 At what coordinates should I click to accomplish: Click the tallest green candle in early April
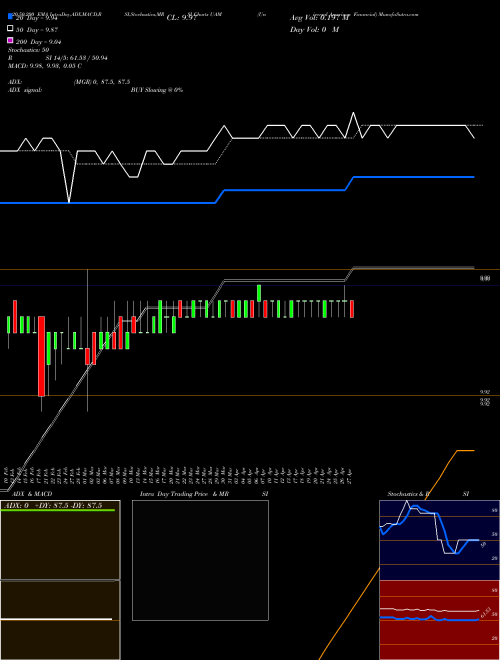tap(259, 293)
